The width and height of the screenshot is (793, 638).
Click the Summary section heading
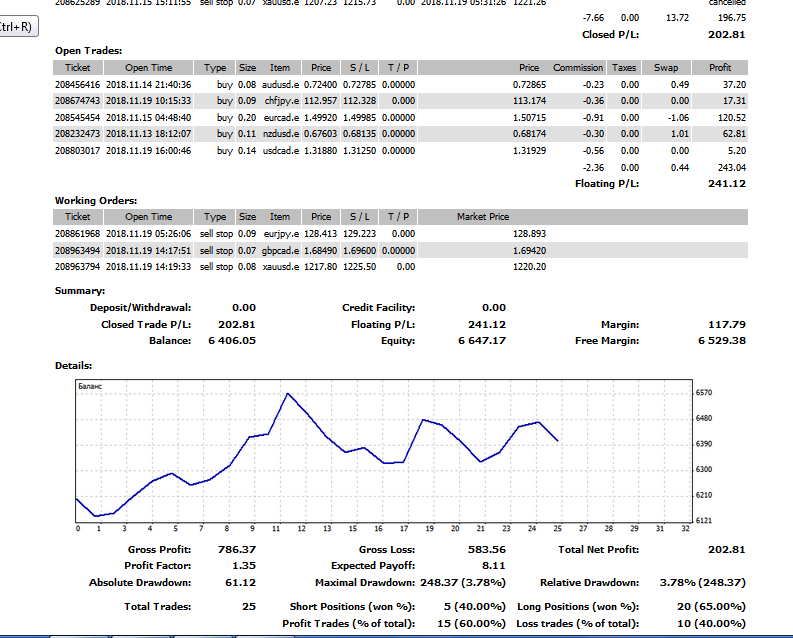80,291
